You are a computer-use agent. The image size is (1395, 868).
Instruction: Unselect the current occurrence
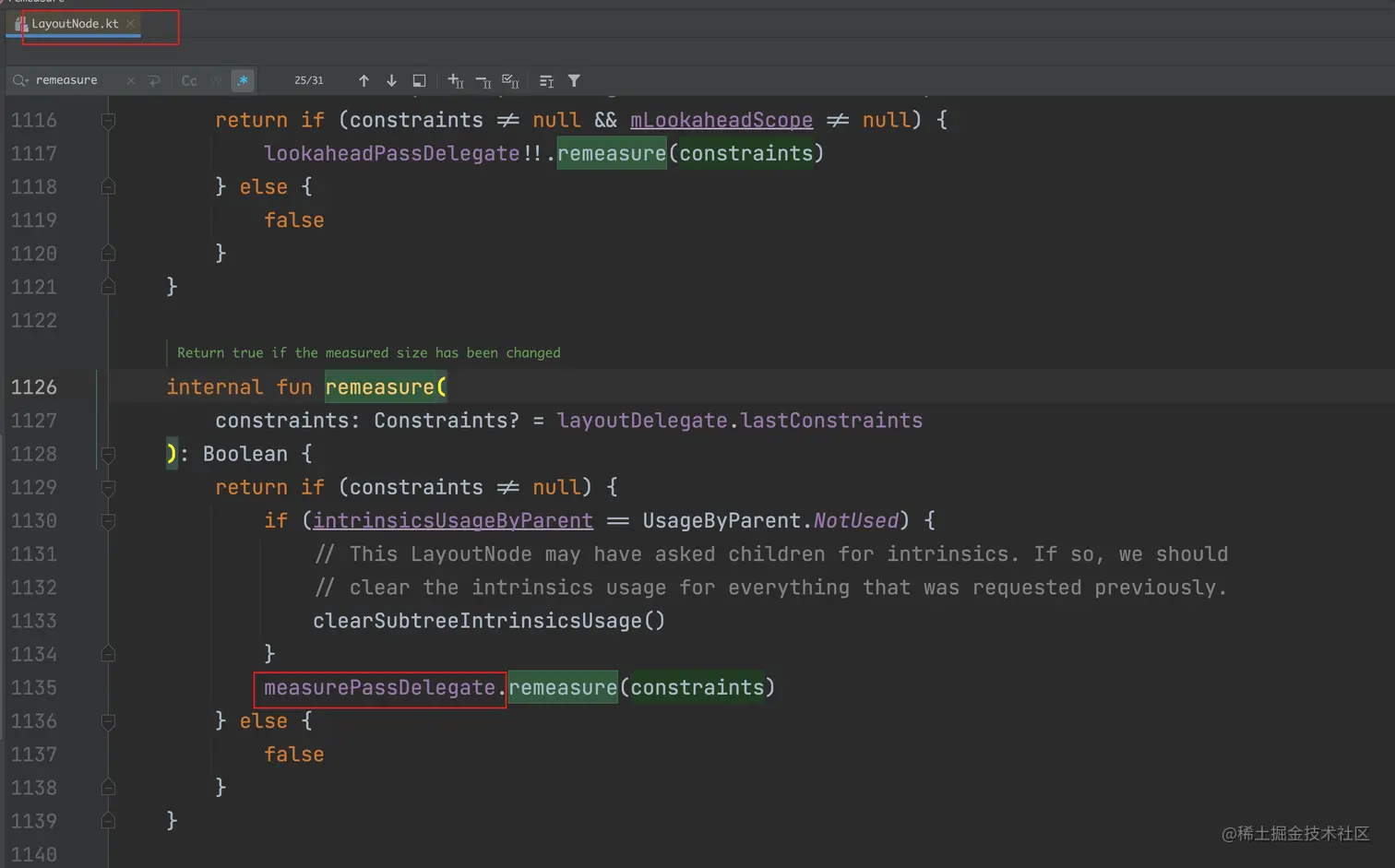pos(483,81)
